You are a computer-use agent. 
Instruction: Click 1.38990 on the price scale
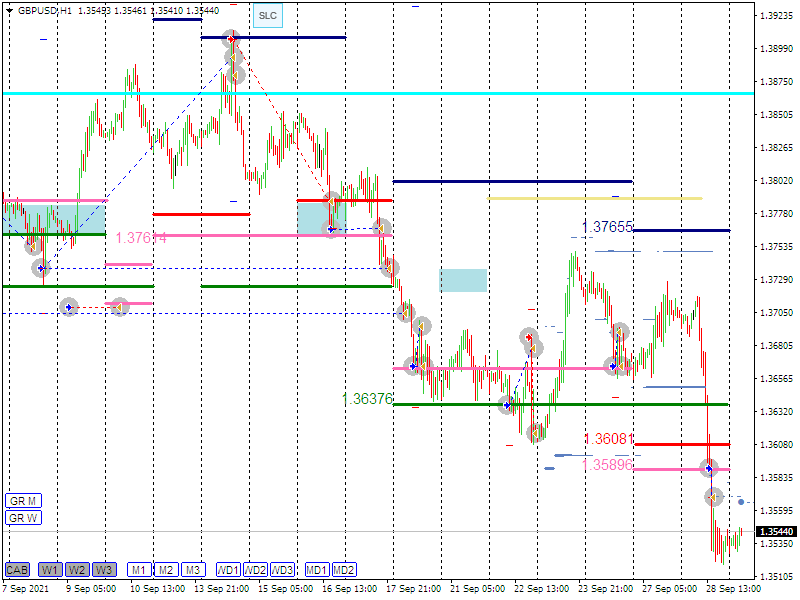777,48
